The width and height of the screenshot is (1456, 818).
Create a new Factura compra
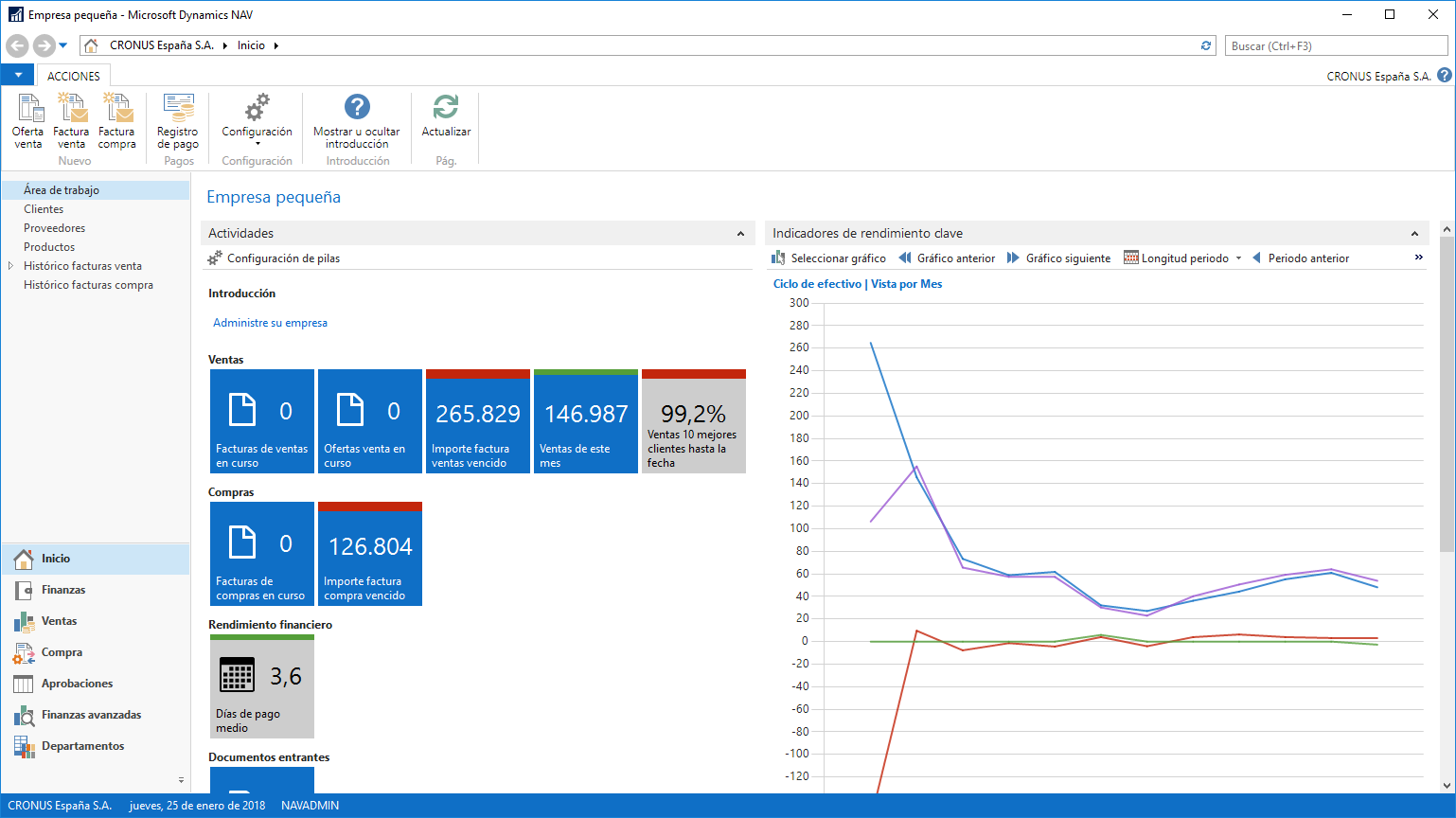(x=116, y=121)
